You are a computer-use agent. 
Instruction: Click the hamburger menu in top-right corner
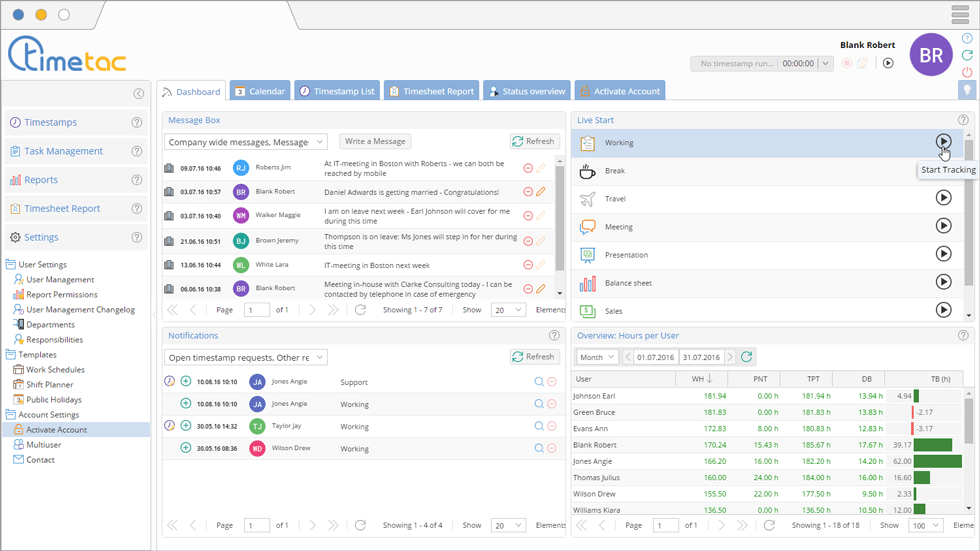tap(960, 14)
